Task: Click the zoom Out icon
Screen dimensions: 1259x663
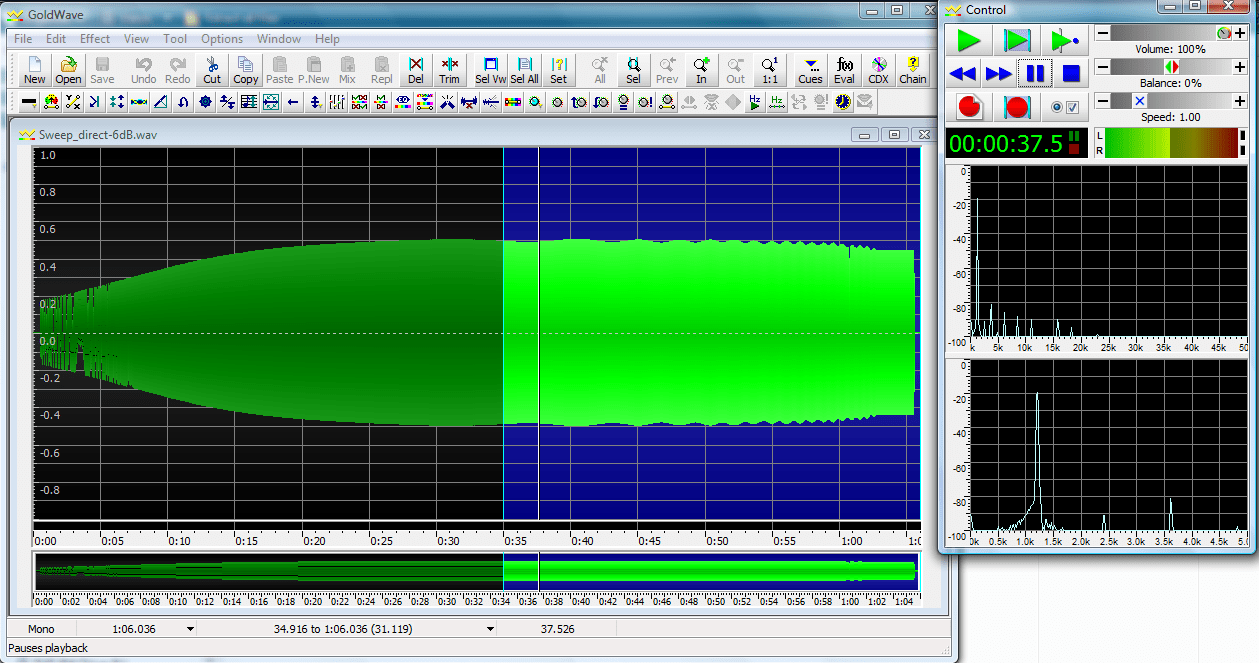Action: (x=735, y=69)
